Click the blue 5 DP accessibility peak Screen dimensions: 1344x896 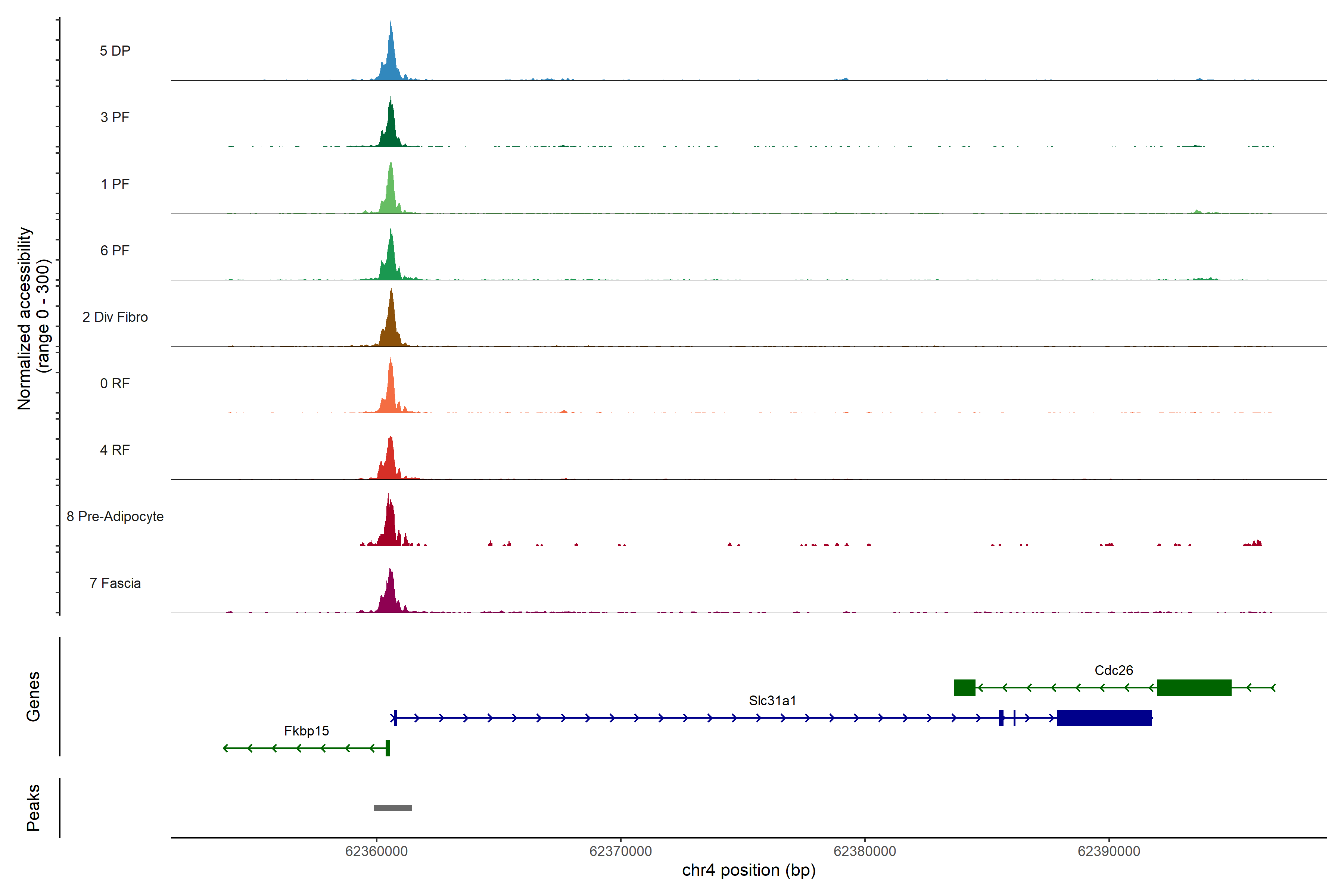pos(391,63)
